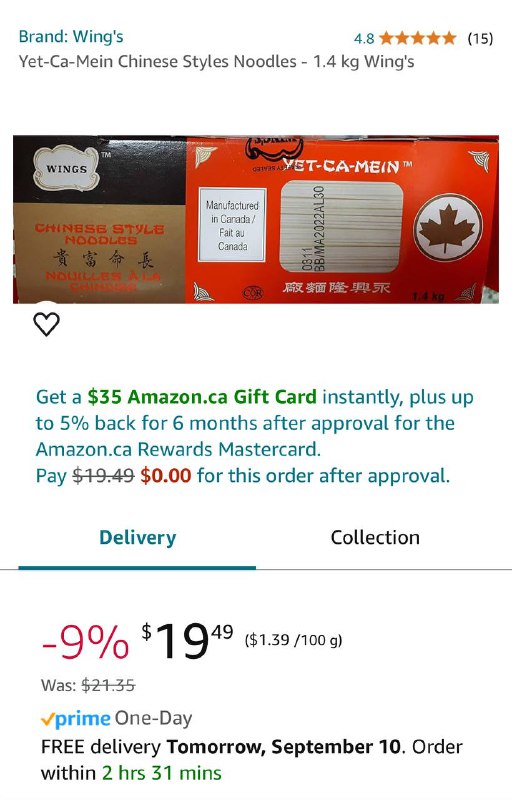Tap Tomorrow, September 10 delivery date
Image resolution: width=512 pixels, height=800 pixels.
(283, 746)
